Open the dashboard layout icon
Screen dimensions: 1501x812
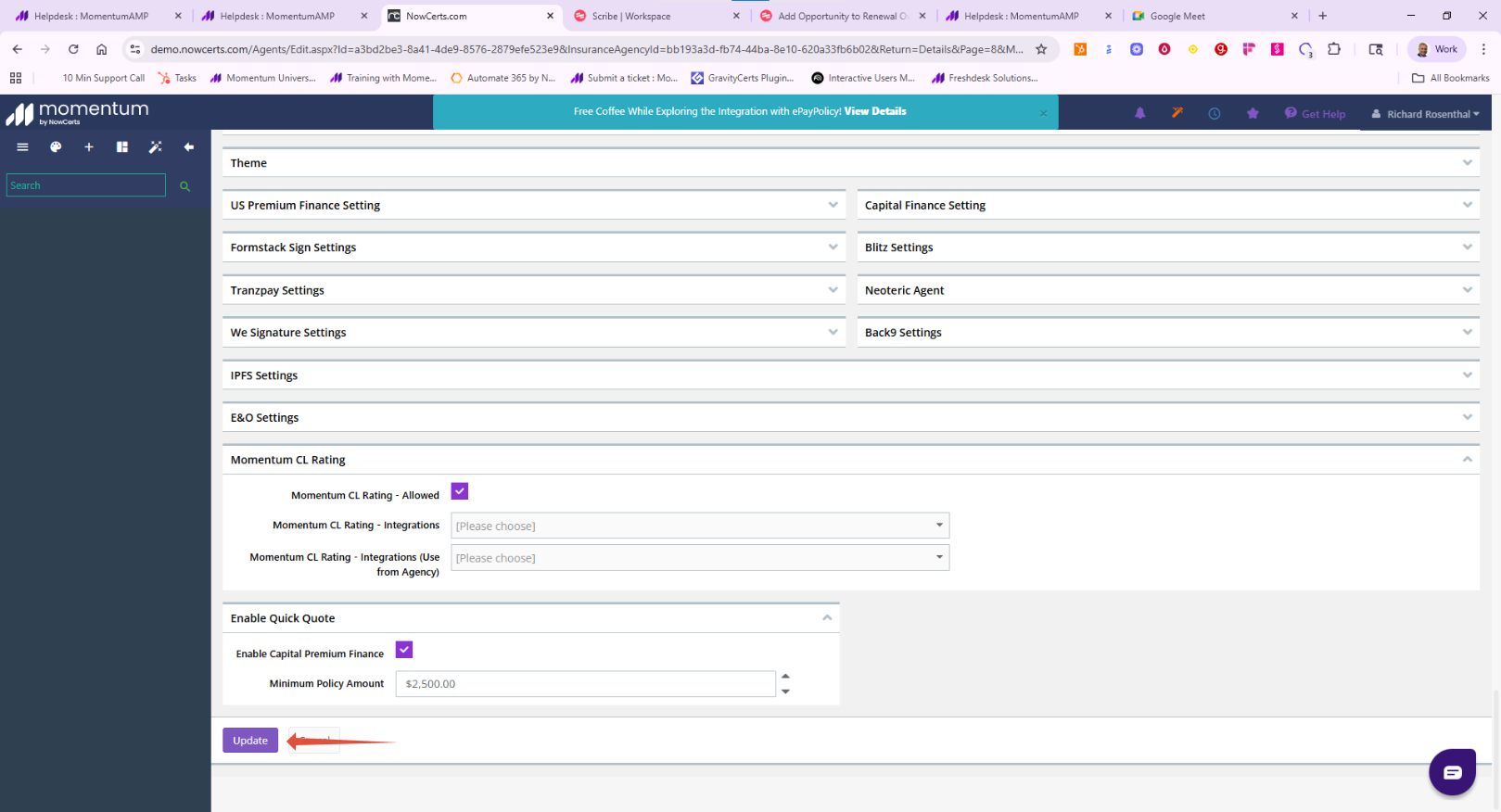[x=121, y=147]
